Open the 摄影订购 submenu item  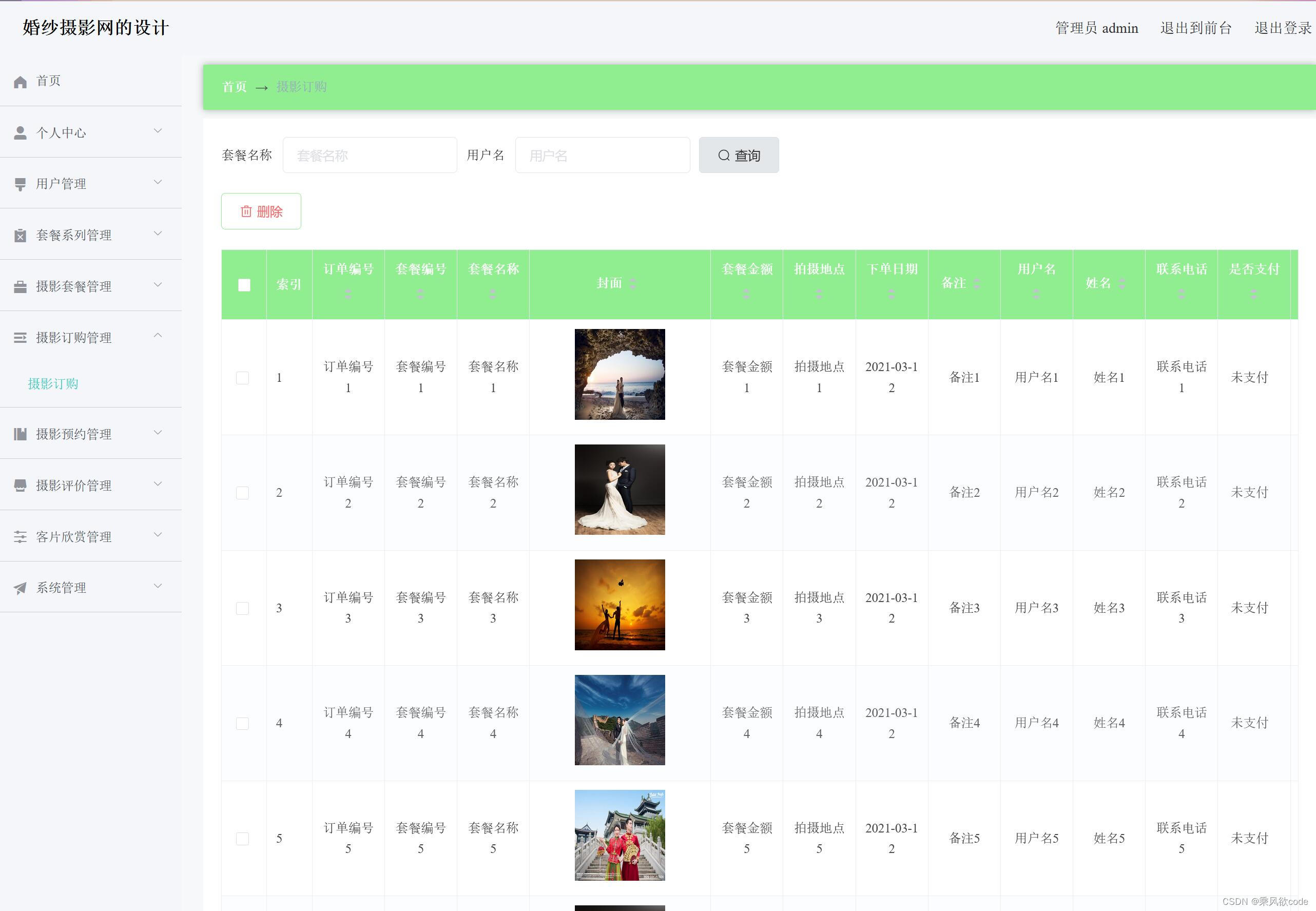point(53,383)
